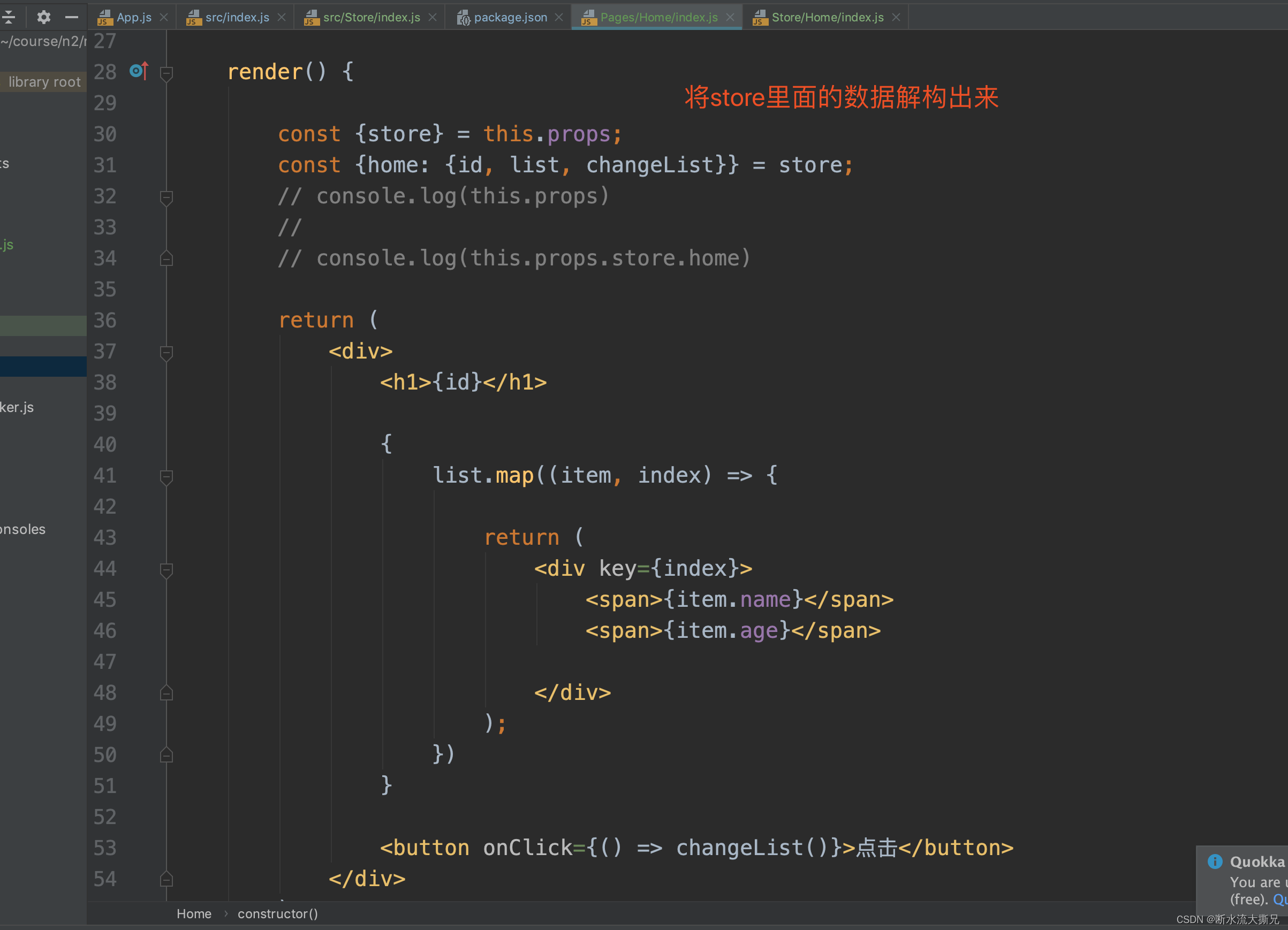The height and width of the screenshot is (930, 1288).
Task: Click the word render on line 28
Action: (x=264, y=72)
